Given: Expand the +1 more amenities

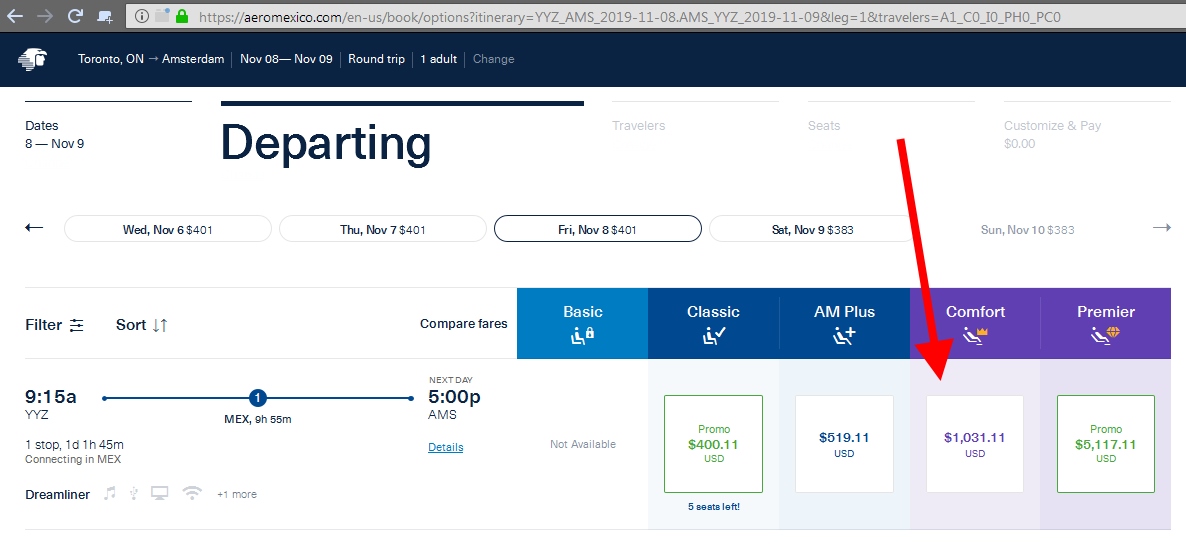Looking at the screenshot, I should [x=237, y=494].
